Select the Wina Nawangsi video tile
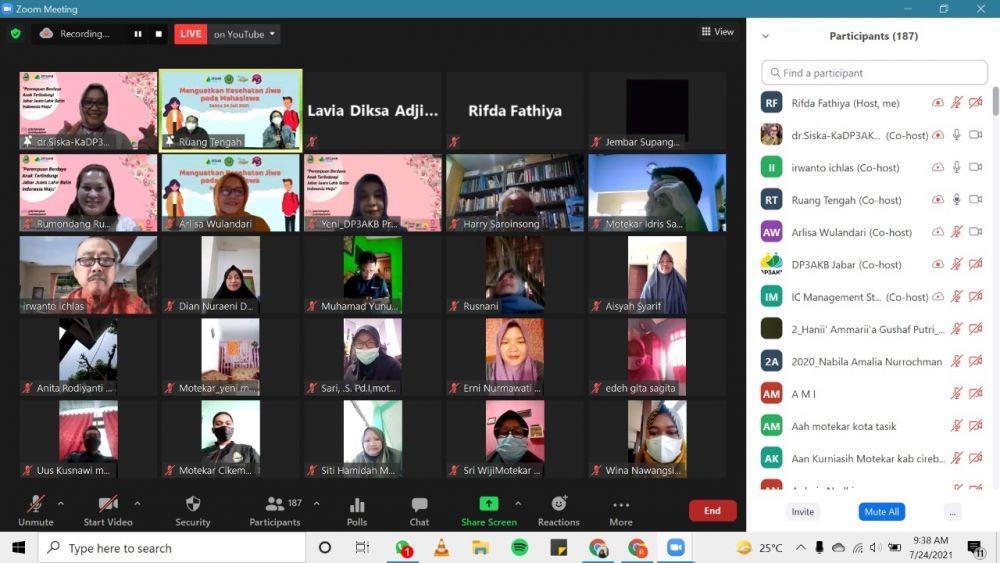This screenshot has height=563, width=1000. pos(657,439)
